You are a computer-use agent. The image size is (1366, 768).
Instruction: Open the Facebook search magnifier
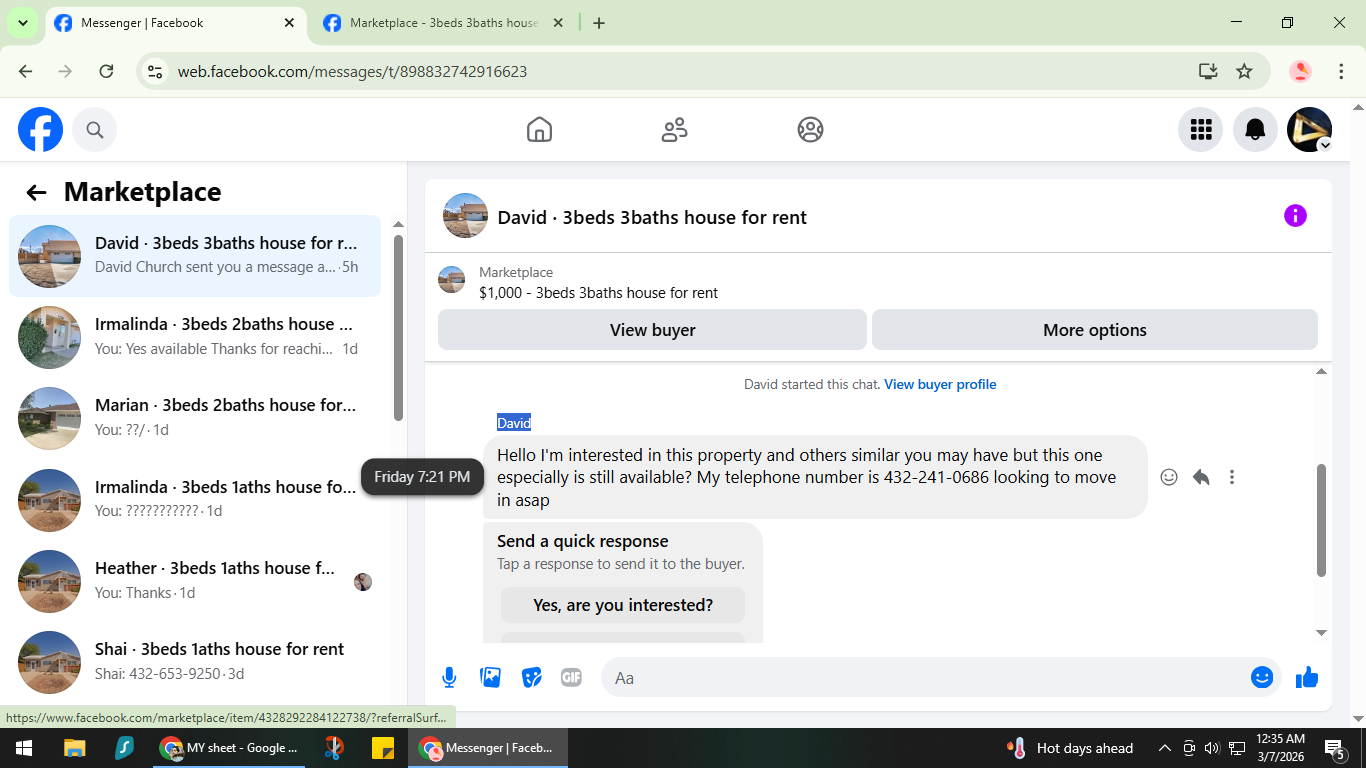95,130
